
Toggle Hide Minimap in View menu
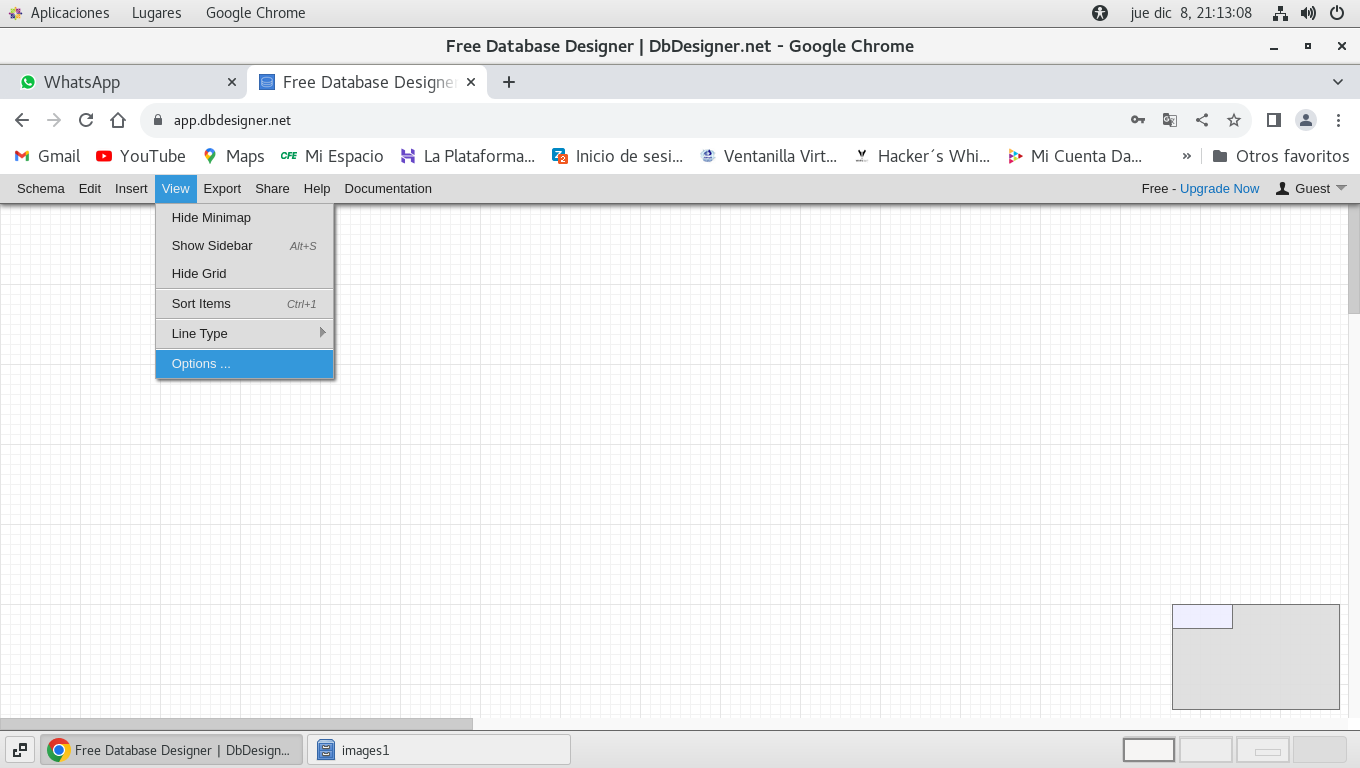[x=211, y=217]
